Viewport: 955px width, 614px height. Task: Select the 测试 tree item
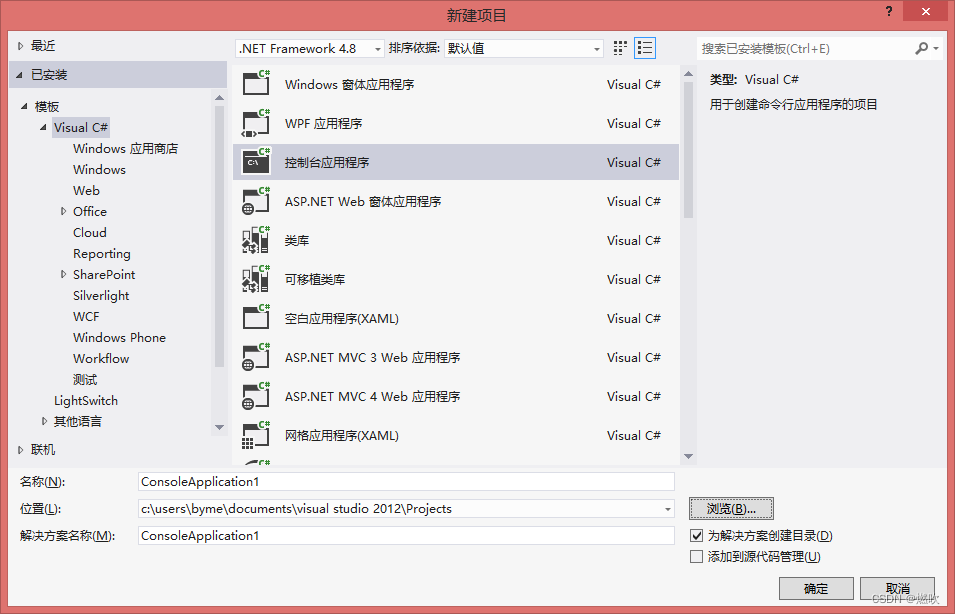click(85, 379)
